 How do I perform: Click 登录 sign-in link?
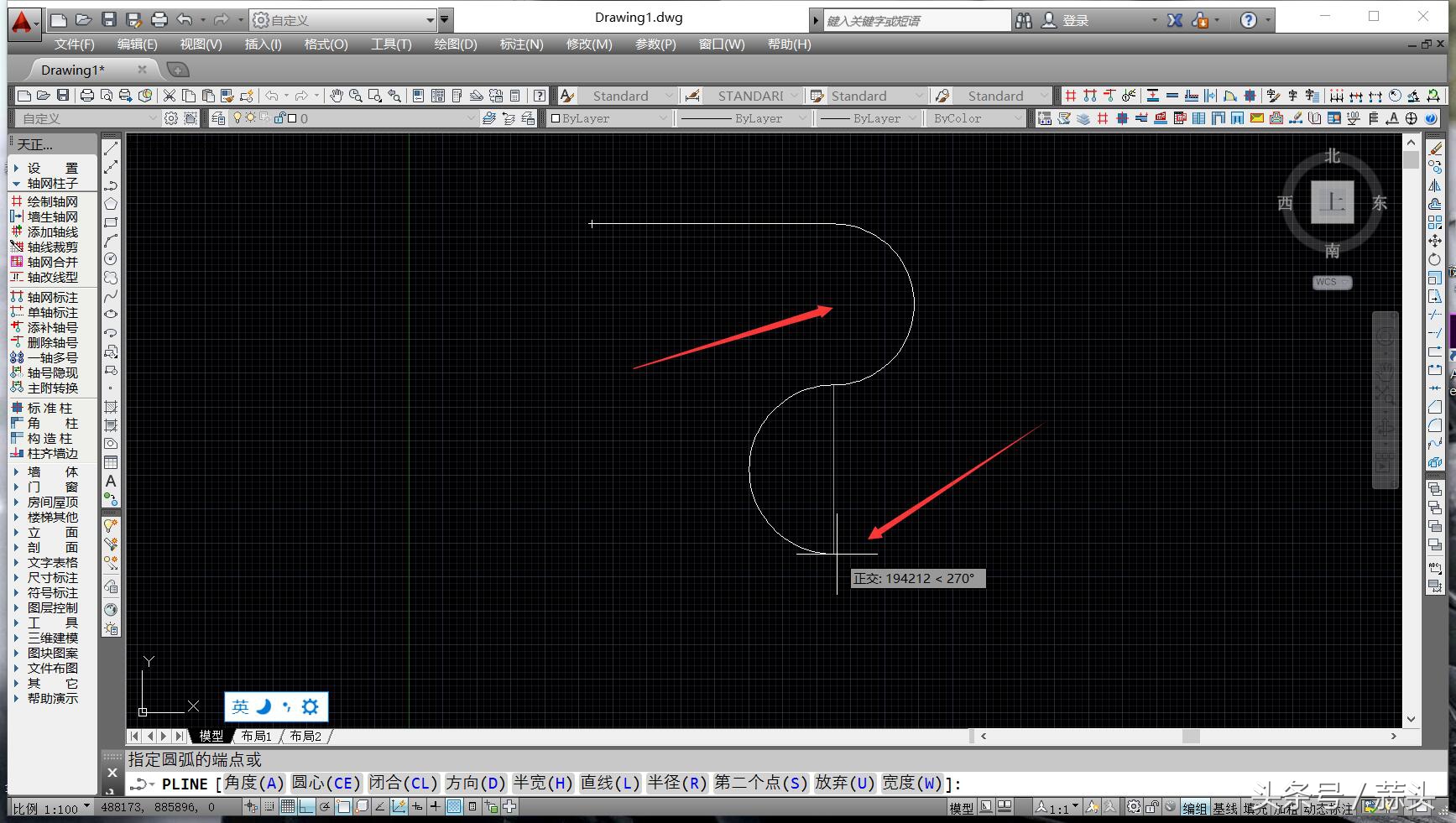tap(1075, 21)
